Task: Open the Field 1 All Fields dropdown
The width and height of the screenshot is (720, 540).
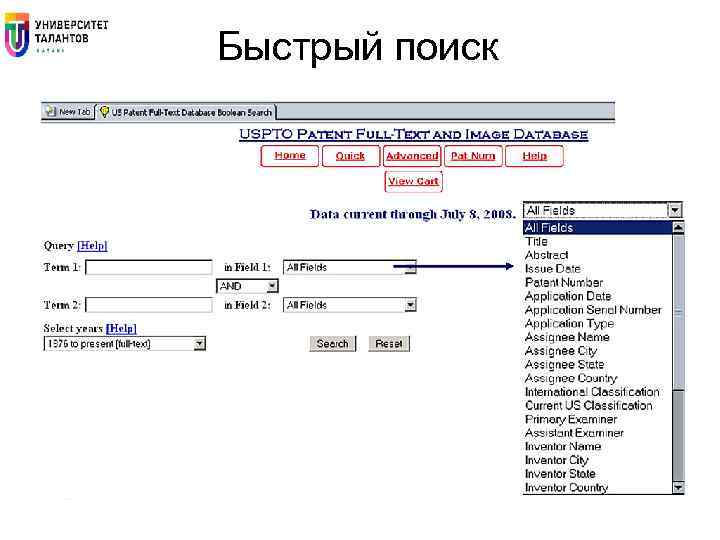Action: 349,267
